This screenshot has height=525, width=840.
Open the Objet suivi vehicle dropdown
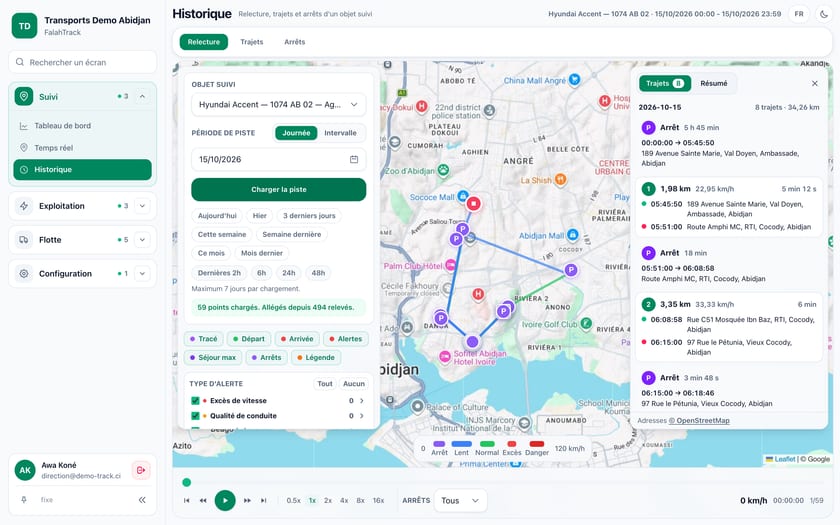click(x=279, y=104)
